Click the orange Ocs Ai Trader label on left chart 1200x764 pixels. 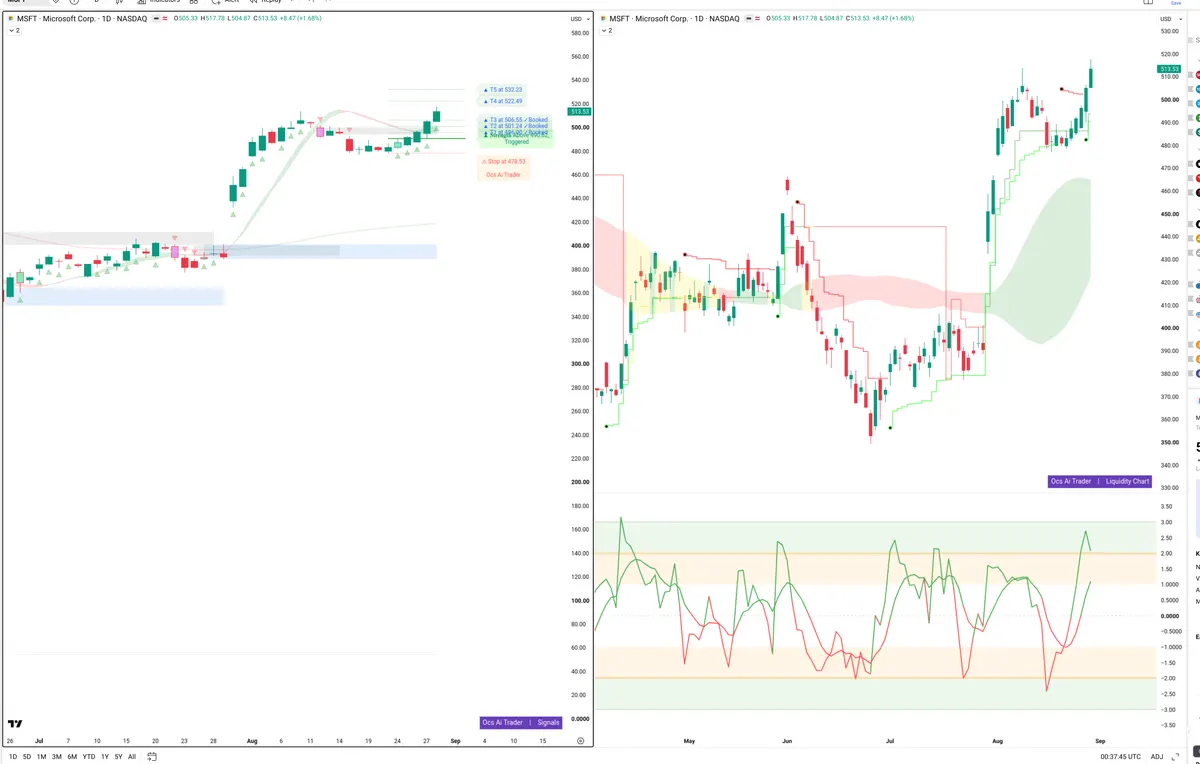tap(503, 174)
